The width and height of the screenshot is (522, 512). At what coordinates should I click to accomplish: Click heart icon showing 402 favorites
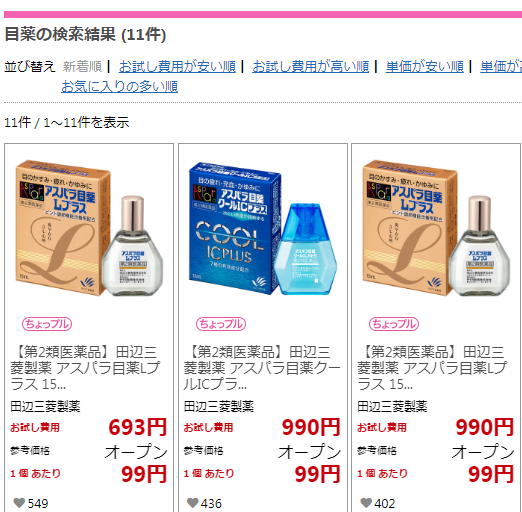coord(366,503)
